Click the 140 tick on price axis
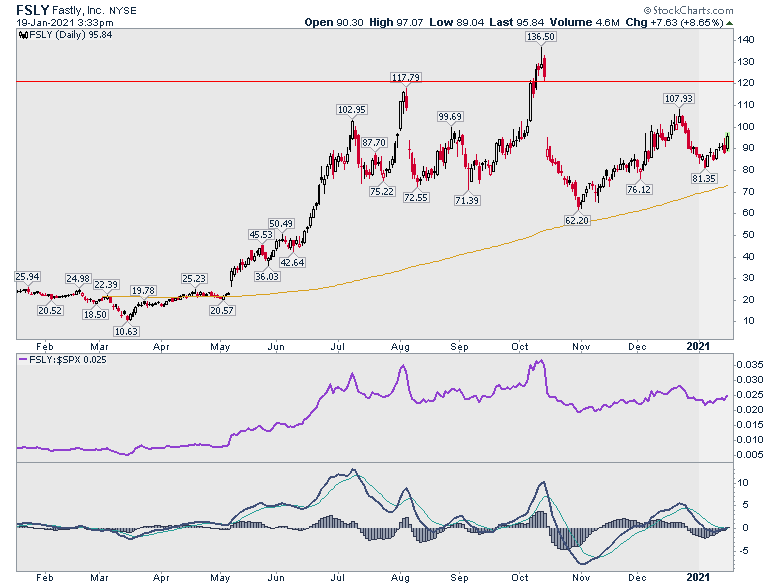780x586 pixels. pos(746,40)
